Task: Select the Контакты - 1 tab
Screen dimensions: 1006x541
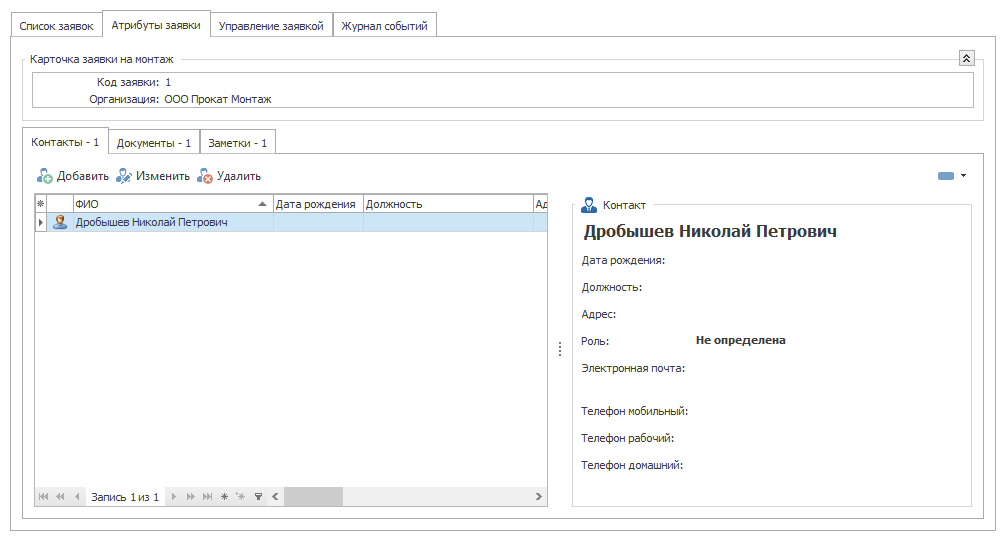Action: pos(65,142)
